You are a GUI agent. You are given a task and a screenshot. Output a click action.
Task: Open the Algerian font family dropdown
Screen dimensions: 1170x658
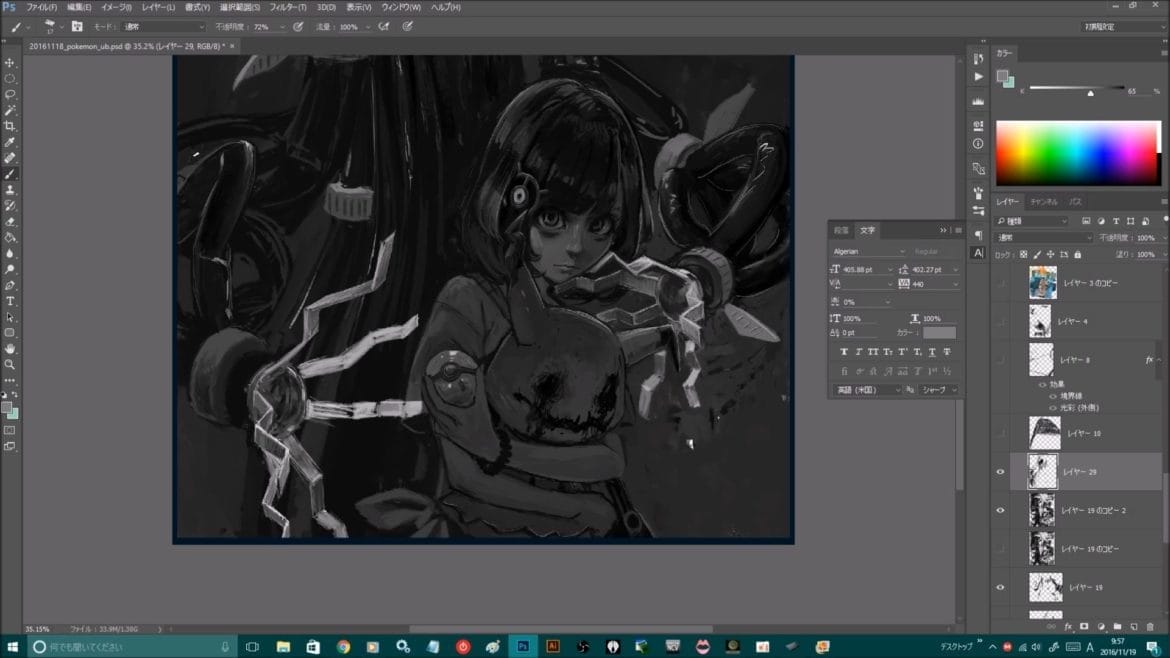(x=902, y=251)
